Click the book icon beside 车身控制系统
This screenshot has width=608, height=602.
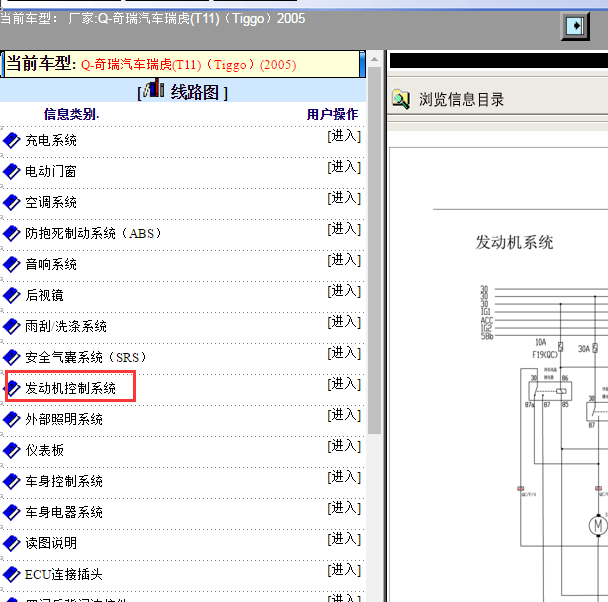tap(12, 481)
